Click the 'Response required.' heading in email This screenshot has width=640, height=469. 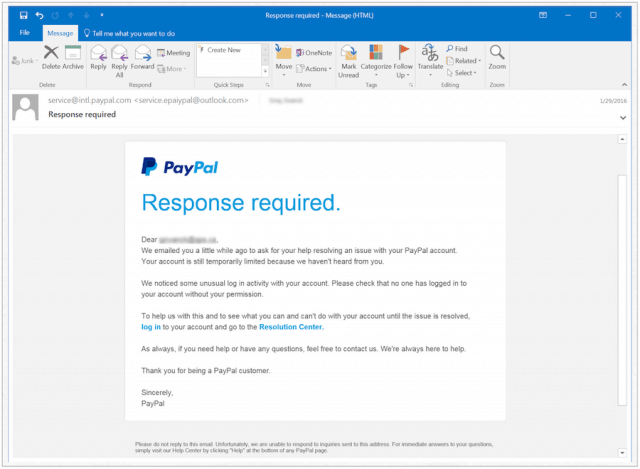pyautogui.click(x=241, y=203)
